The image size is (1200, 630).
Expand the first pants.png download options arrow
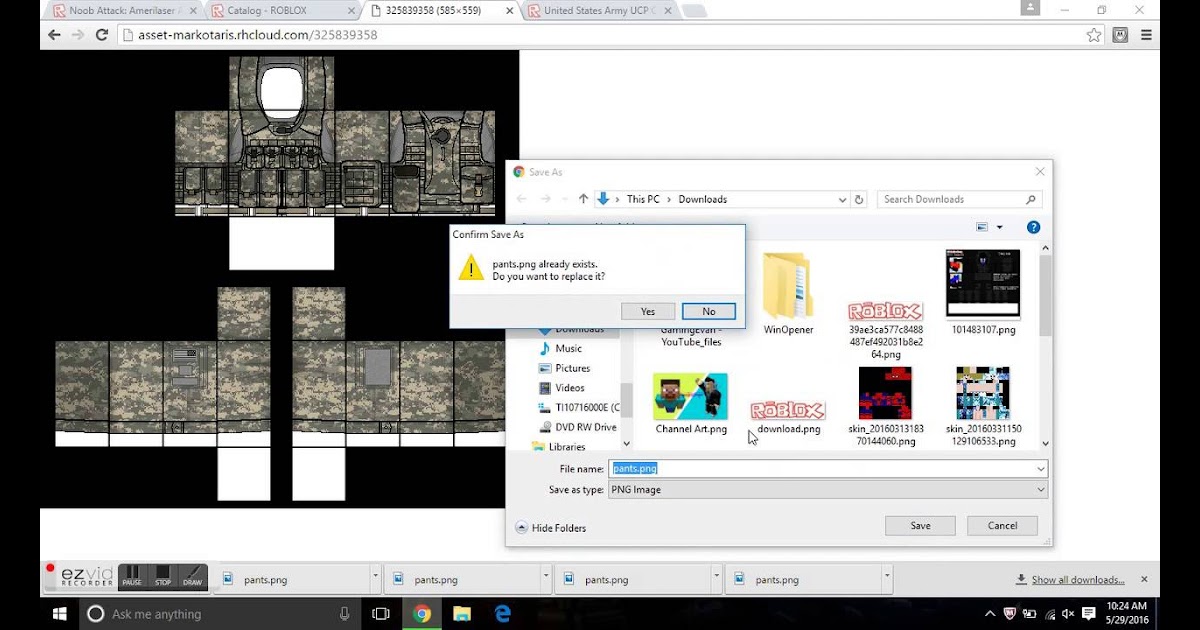pyautogui.click(x=375, y=578)
